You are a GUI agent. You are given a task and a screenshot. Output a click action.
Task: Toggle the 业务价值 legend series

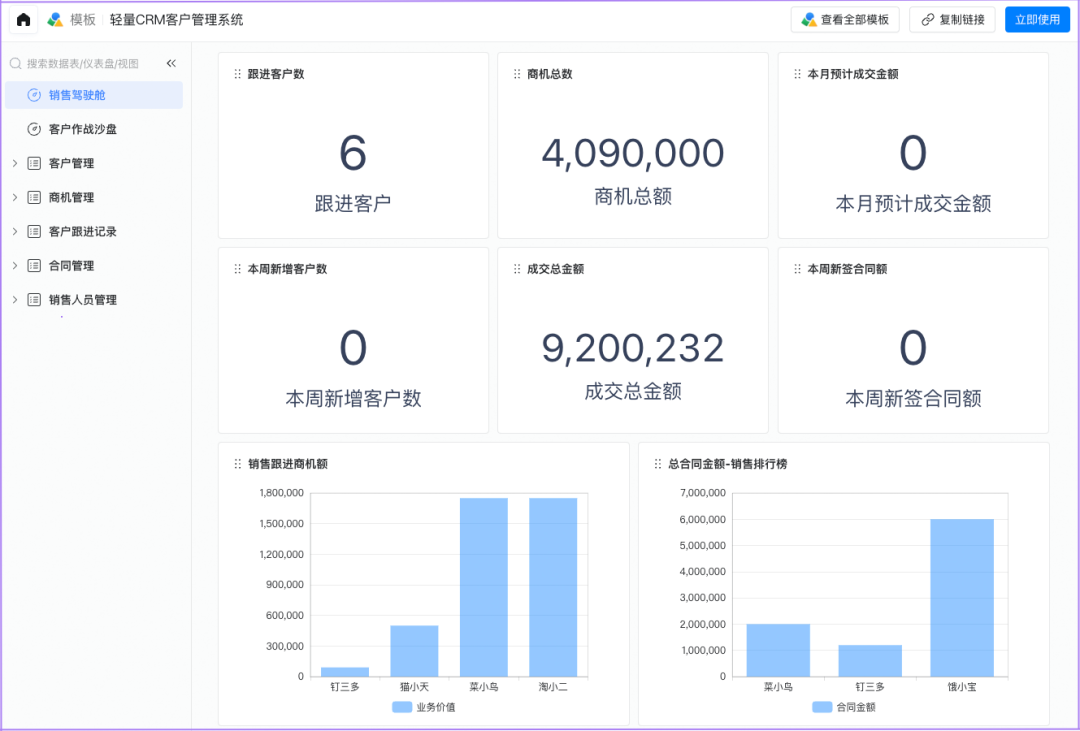[x=423, y=707]
